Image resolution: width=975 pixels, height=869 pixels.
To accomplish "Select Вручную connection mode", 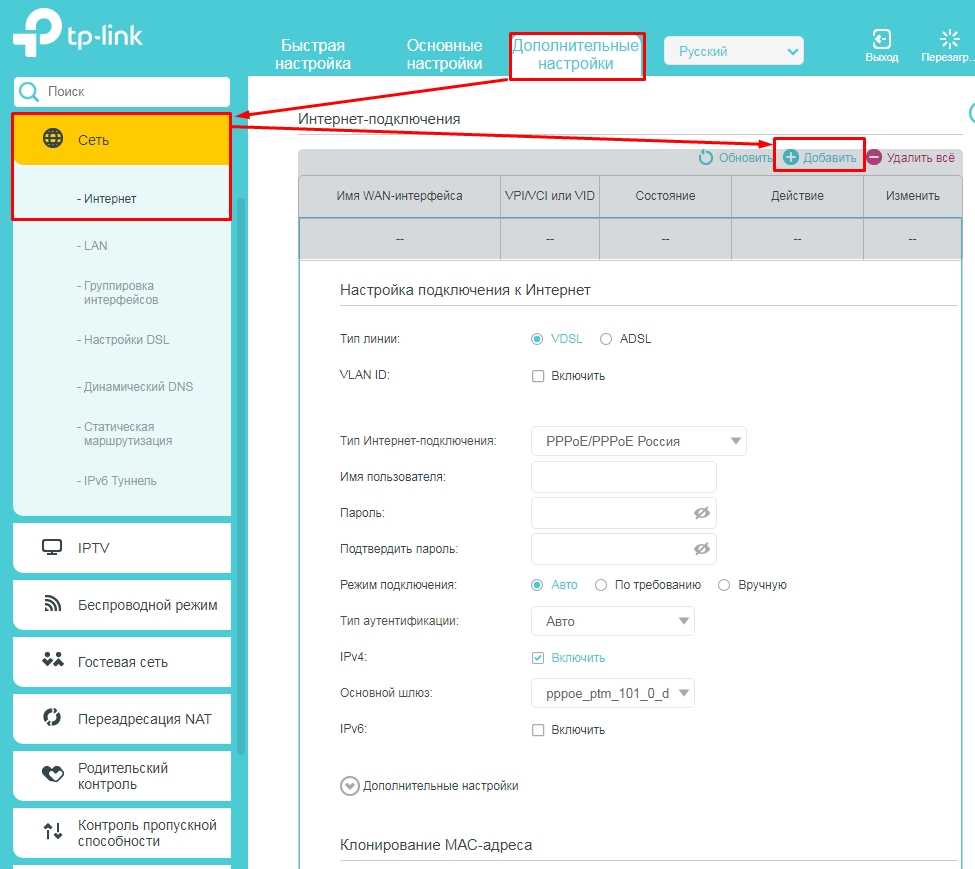I will click(x=724, y=585).
